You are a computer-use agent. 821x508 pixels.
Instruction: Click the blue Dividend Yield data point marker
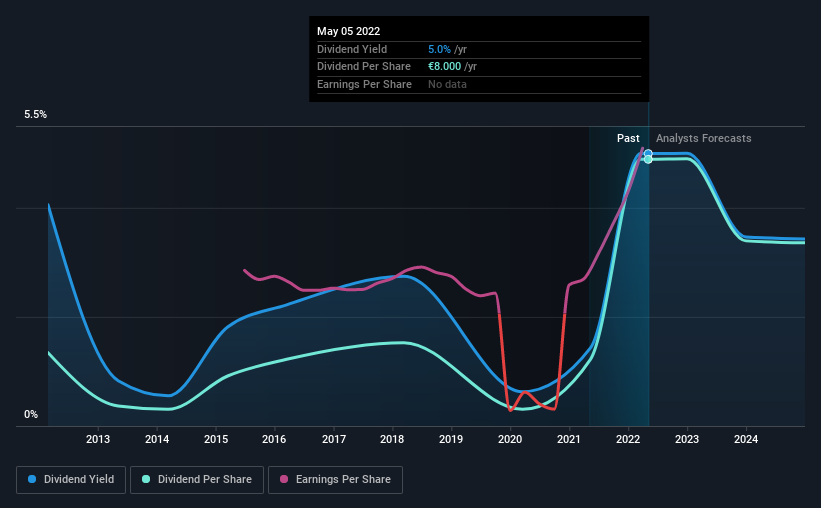(648, 153)
